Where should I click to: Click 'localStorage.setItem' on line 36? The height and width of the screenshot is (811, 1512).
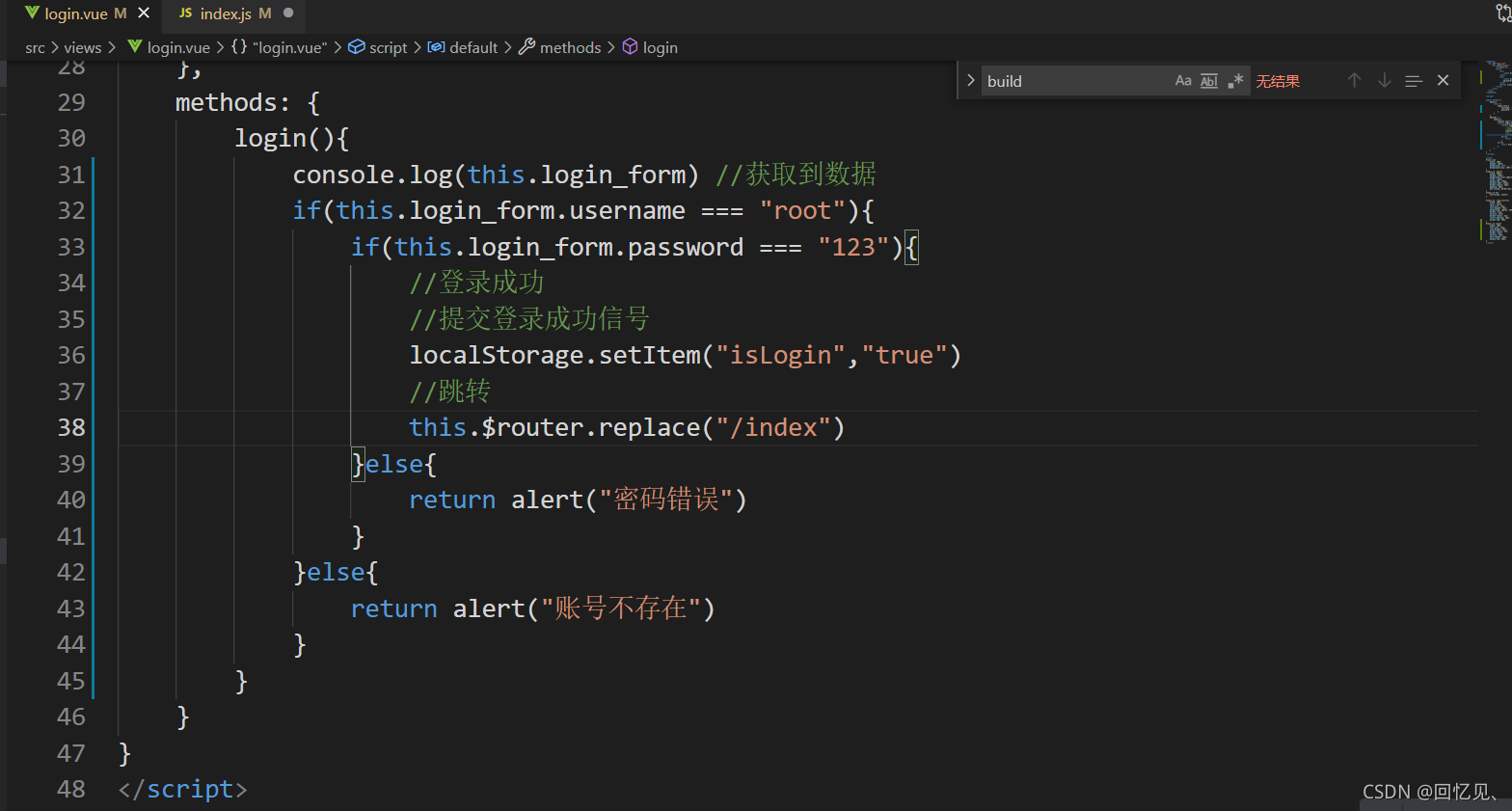pyautogui.click(x=554, y=355)
